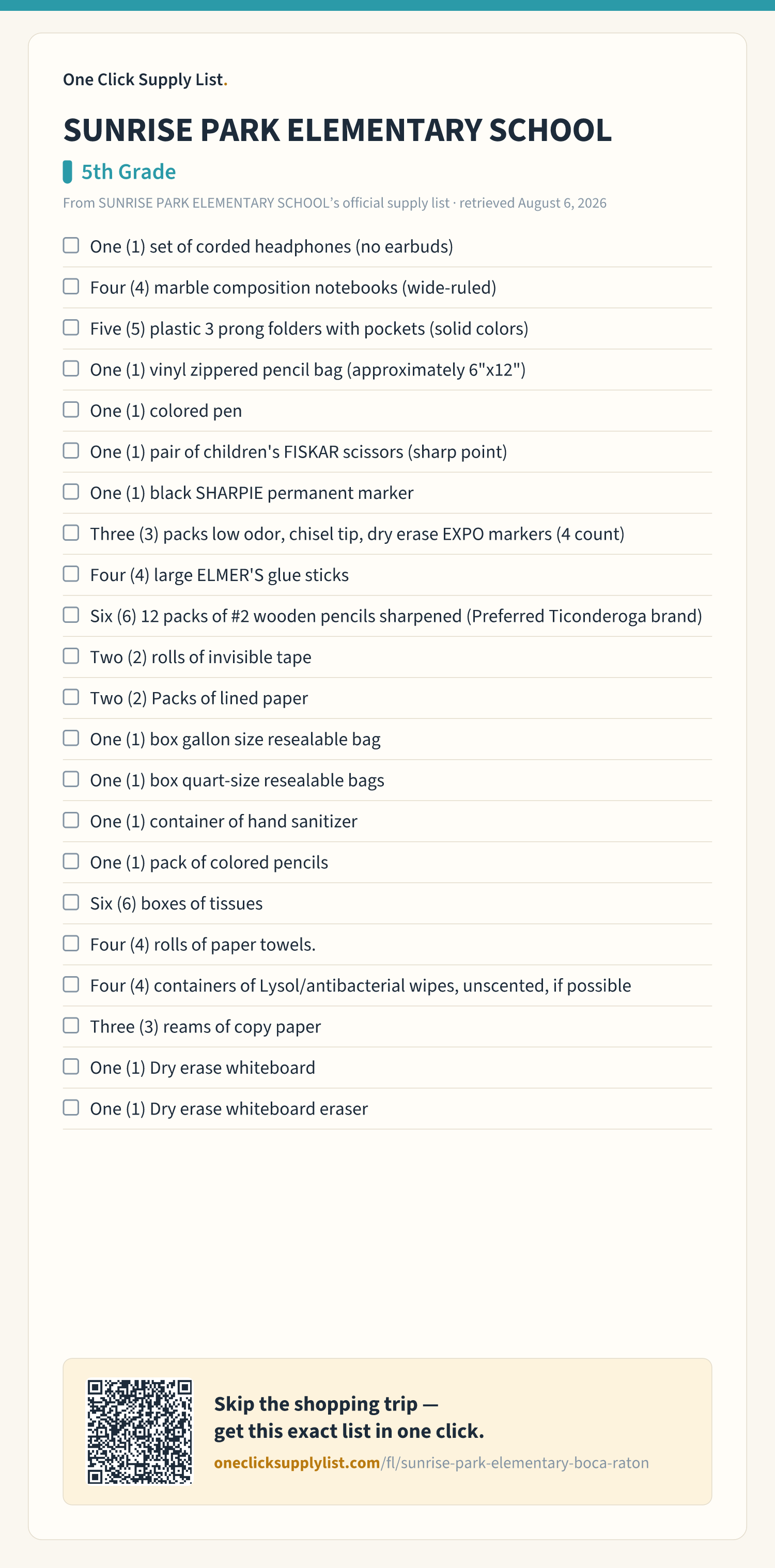The width and height of the screenshot is (775, 1568).
Task: Mark ELMER'S glue sticks checkbox
Action: pyautogui.click(x=71, y=574)
